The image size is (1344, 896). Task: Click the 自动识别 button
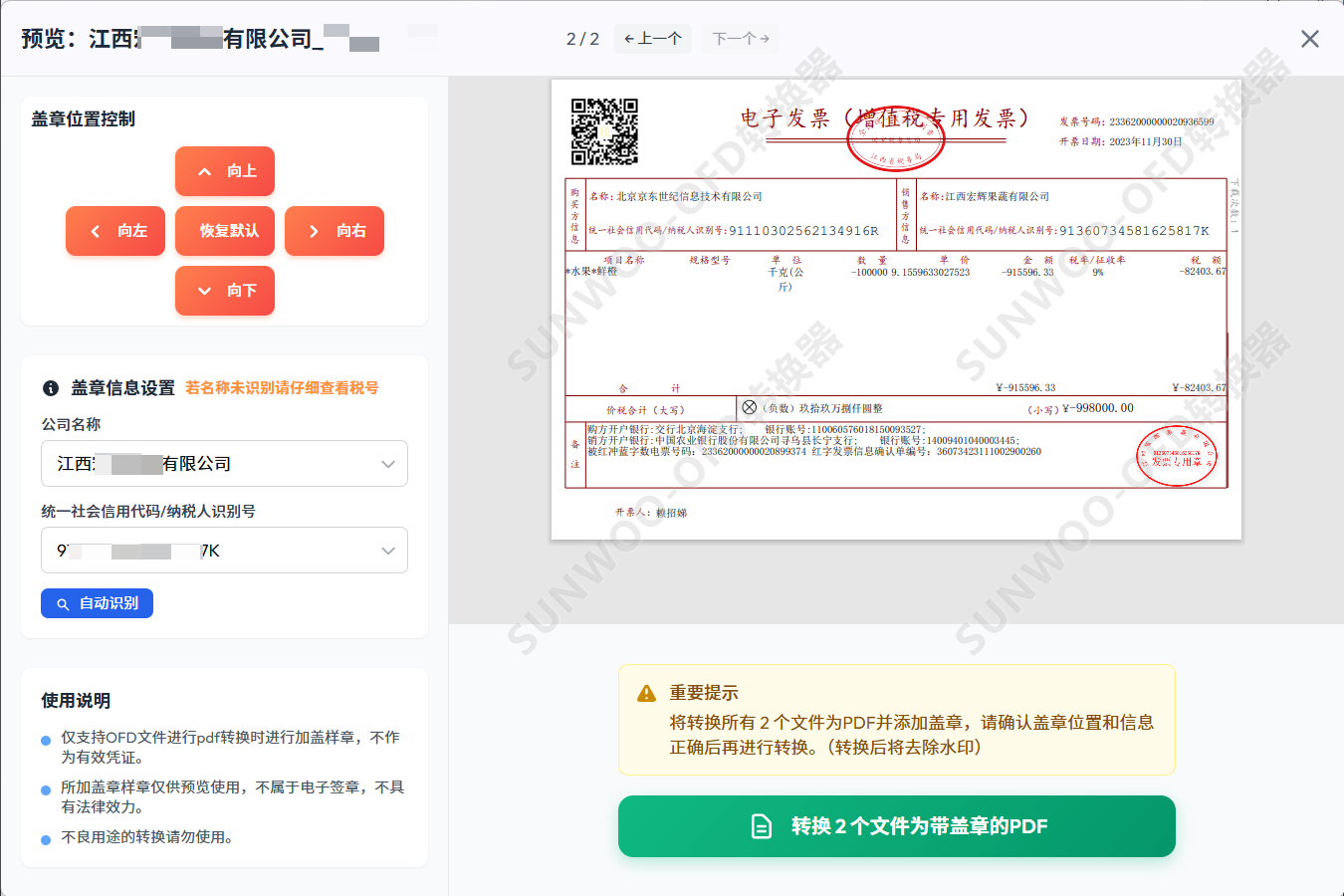point(97,603)
